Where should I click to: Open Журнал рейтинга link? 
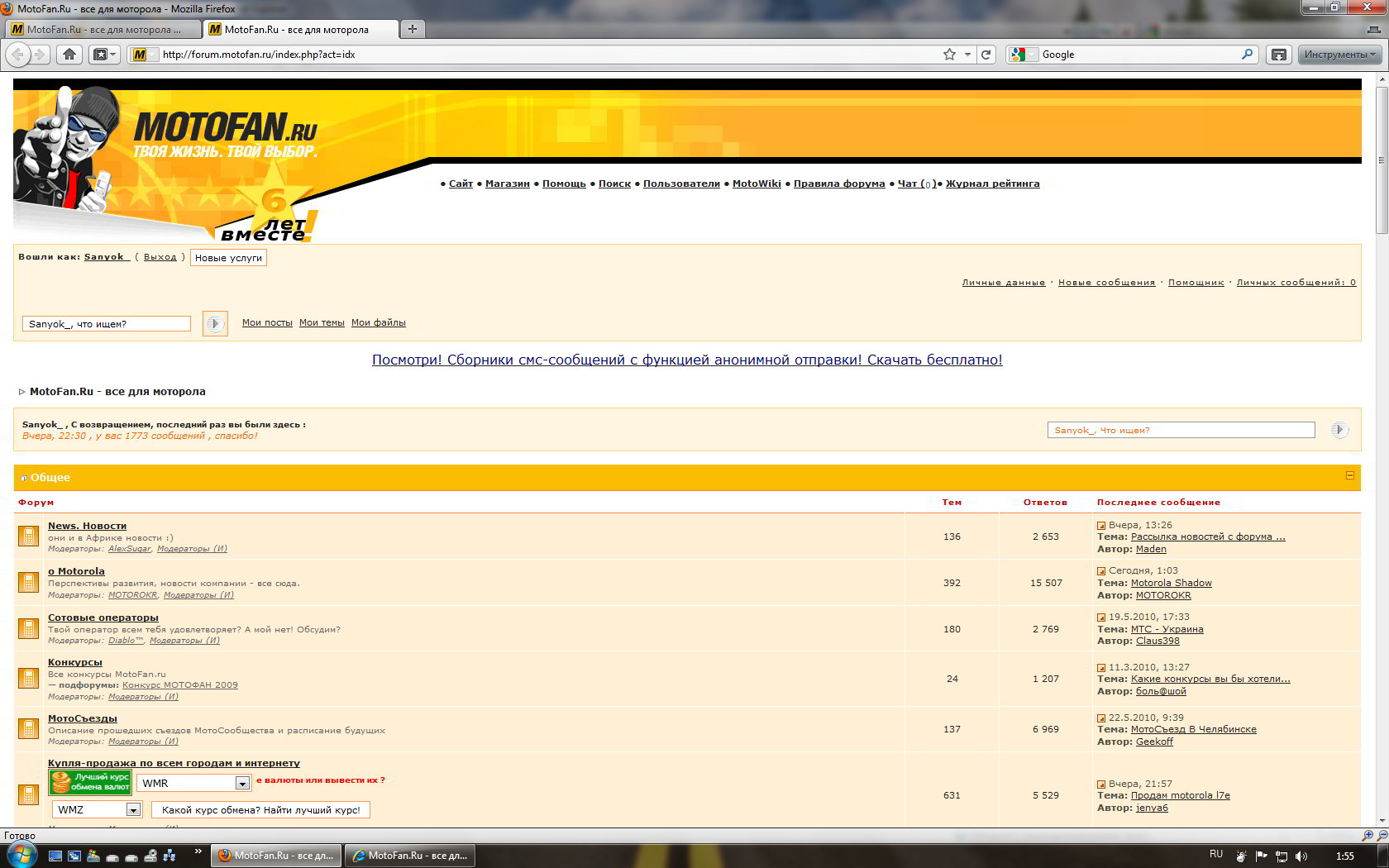pyautogui.click(x=992, y=184)
